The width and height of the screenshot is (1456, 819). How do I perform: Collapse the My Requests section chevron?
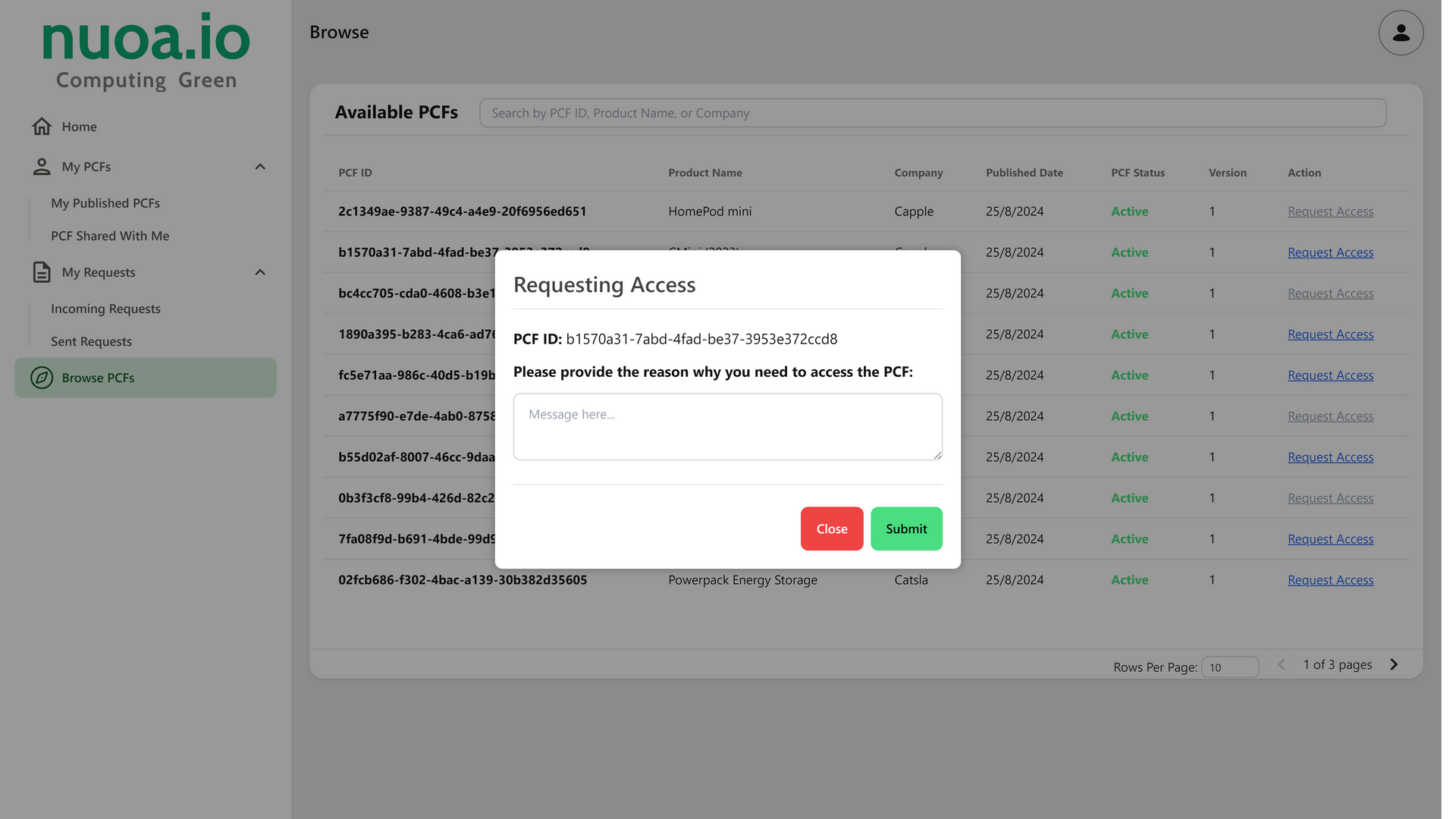tap(260, 272)
